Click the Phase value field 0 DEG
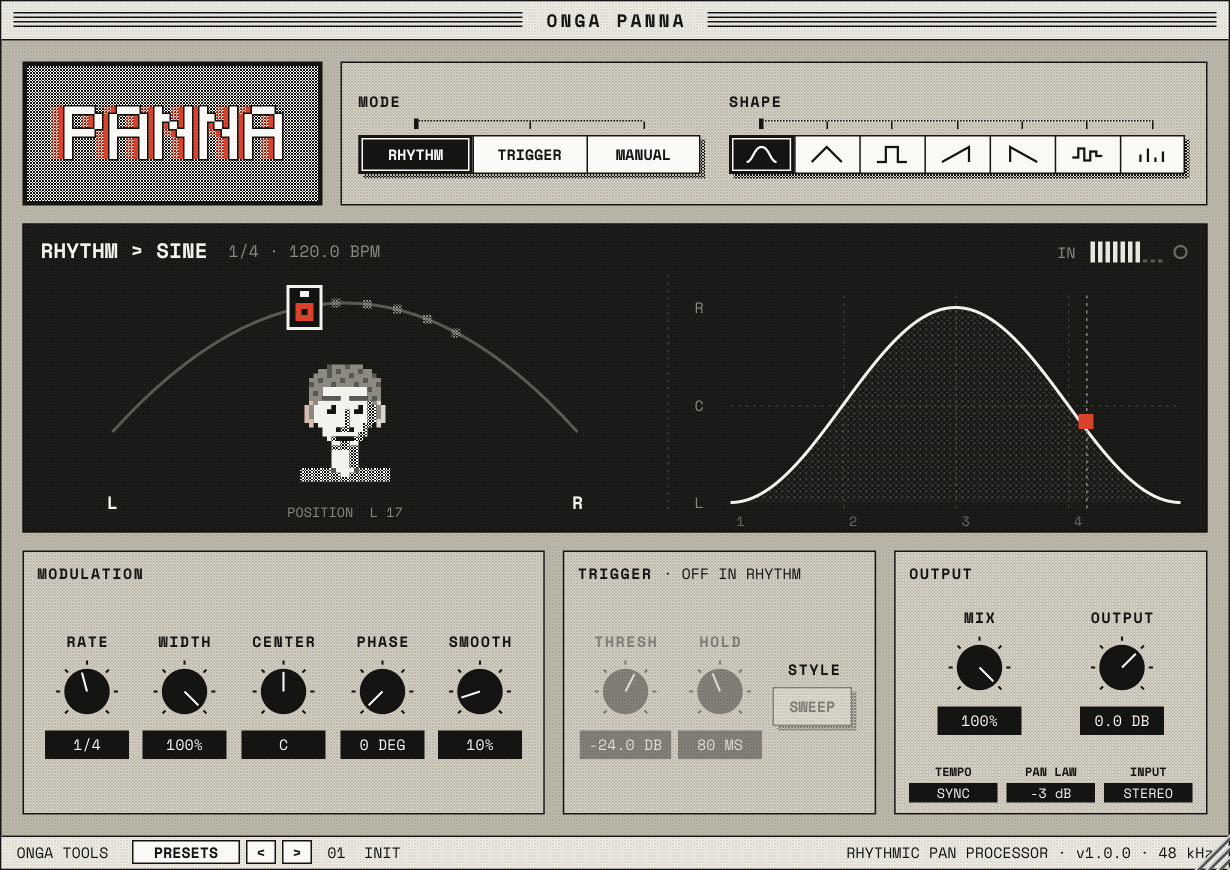 click(x=382, y=745)
